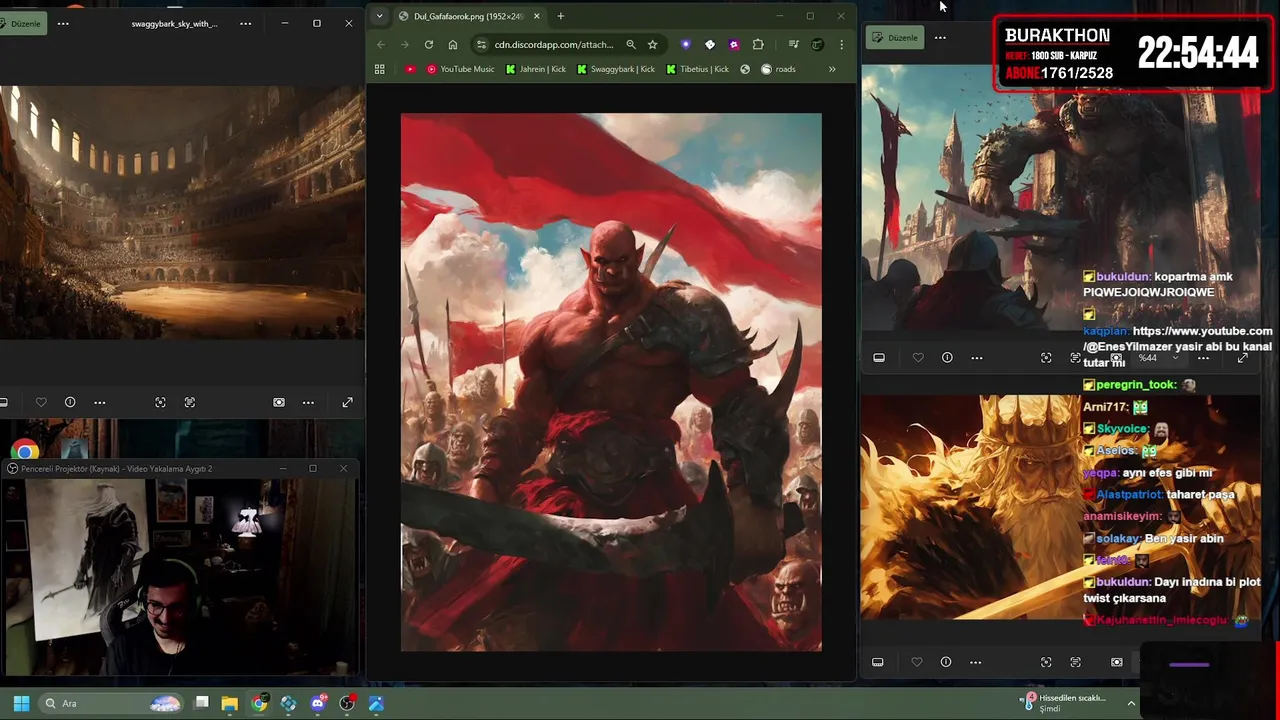
Task: Open the Swaggybark | Kick bookmark
Action: tap(616, 69)
